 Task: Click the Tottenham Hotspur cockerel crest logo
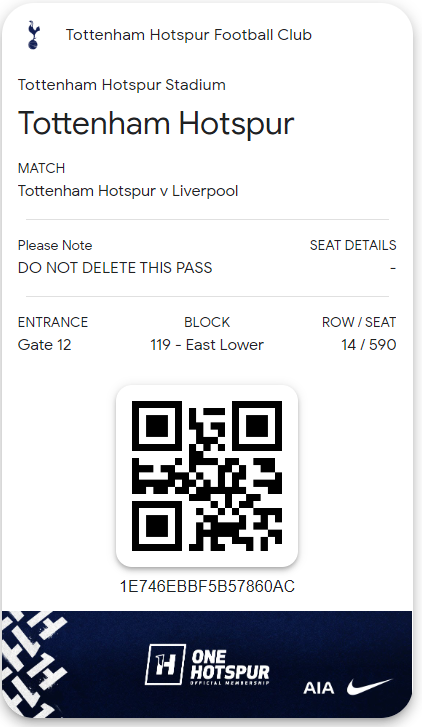click(33, 35)
